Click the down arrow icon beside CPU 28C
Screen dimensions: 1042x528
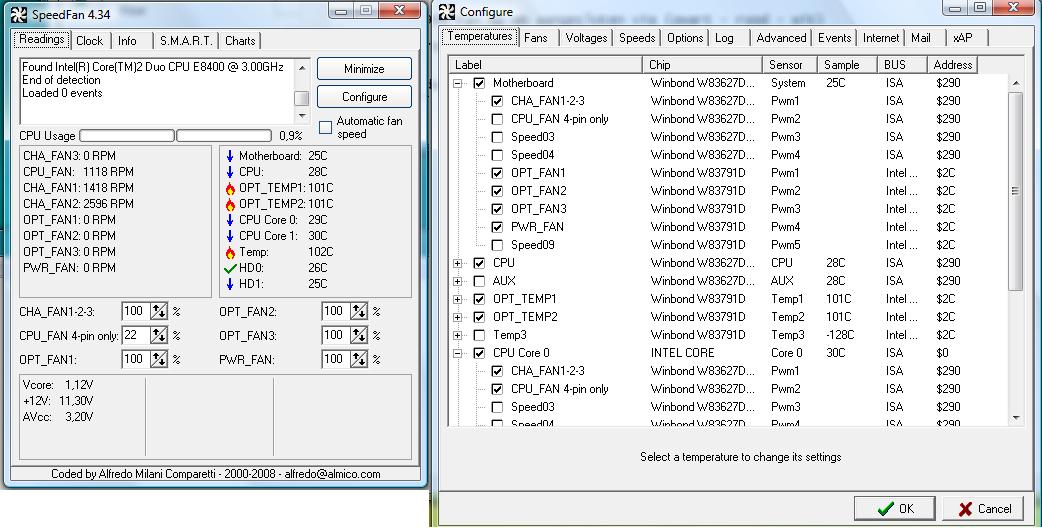[230, 172]
